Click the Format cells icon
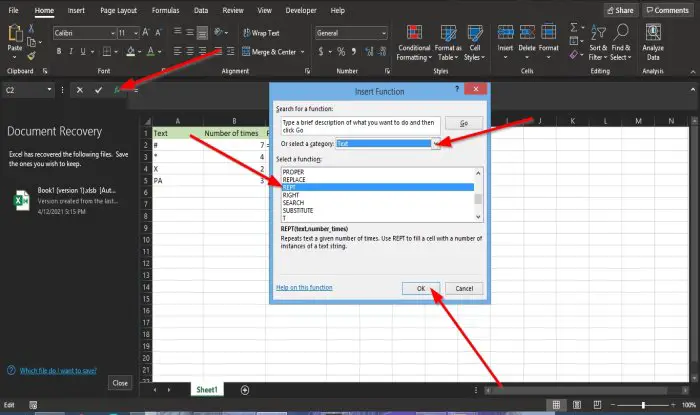 coord(549,33)
